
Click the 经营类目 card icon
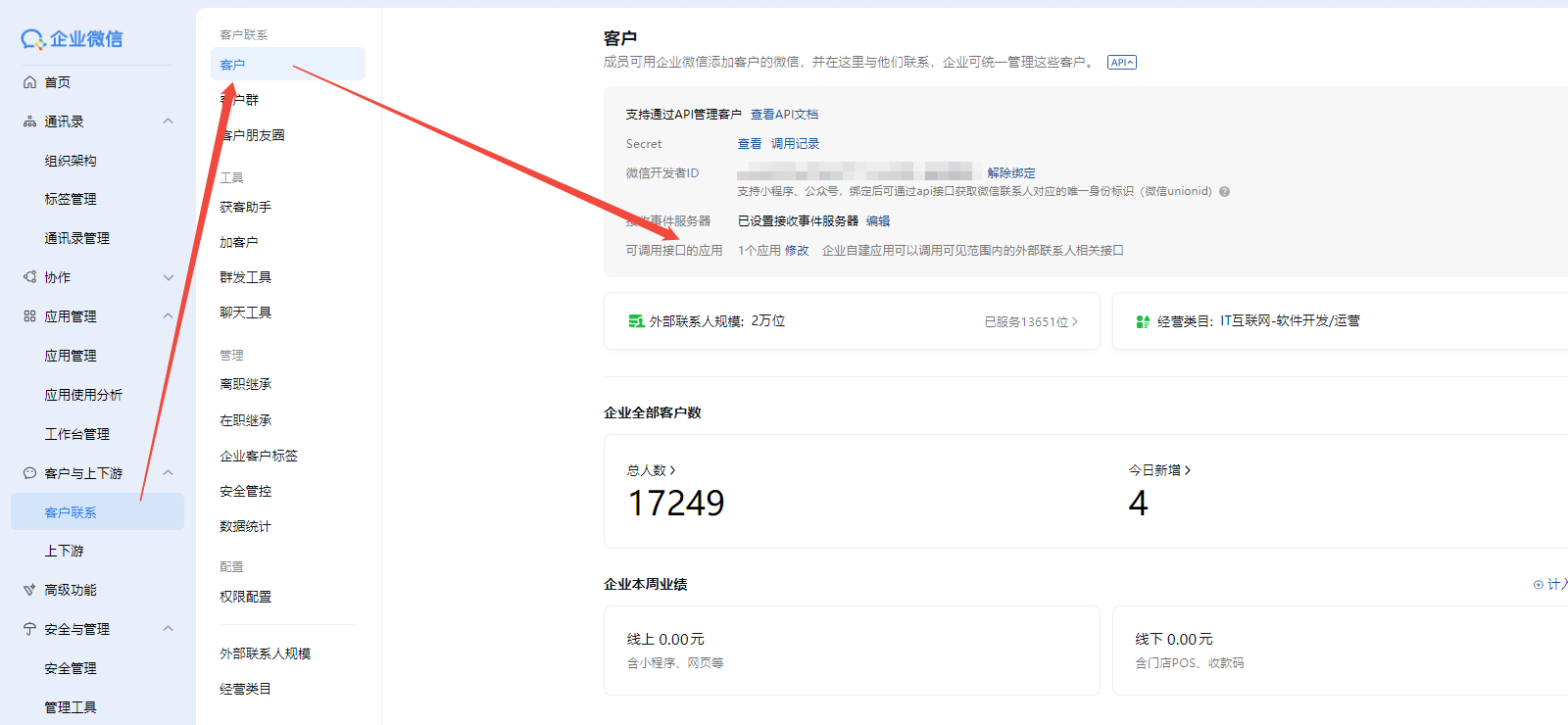point(1143,321)
